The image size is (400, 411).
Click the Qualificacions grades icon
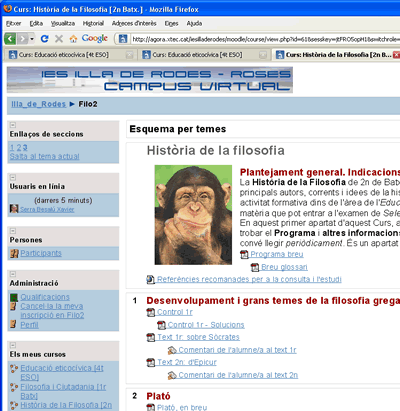[14, 297]
